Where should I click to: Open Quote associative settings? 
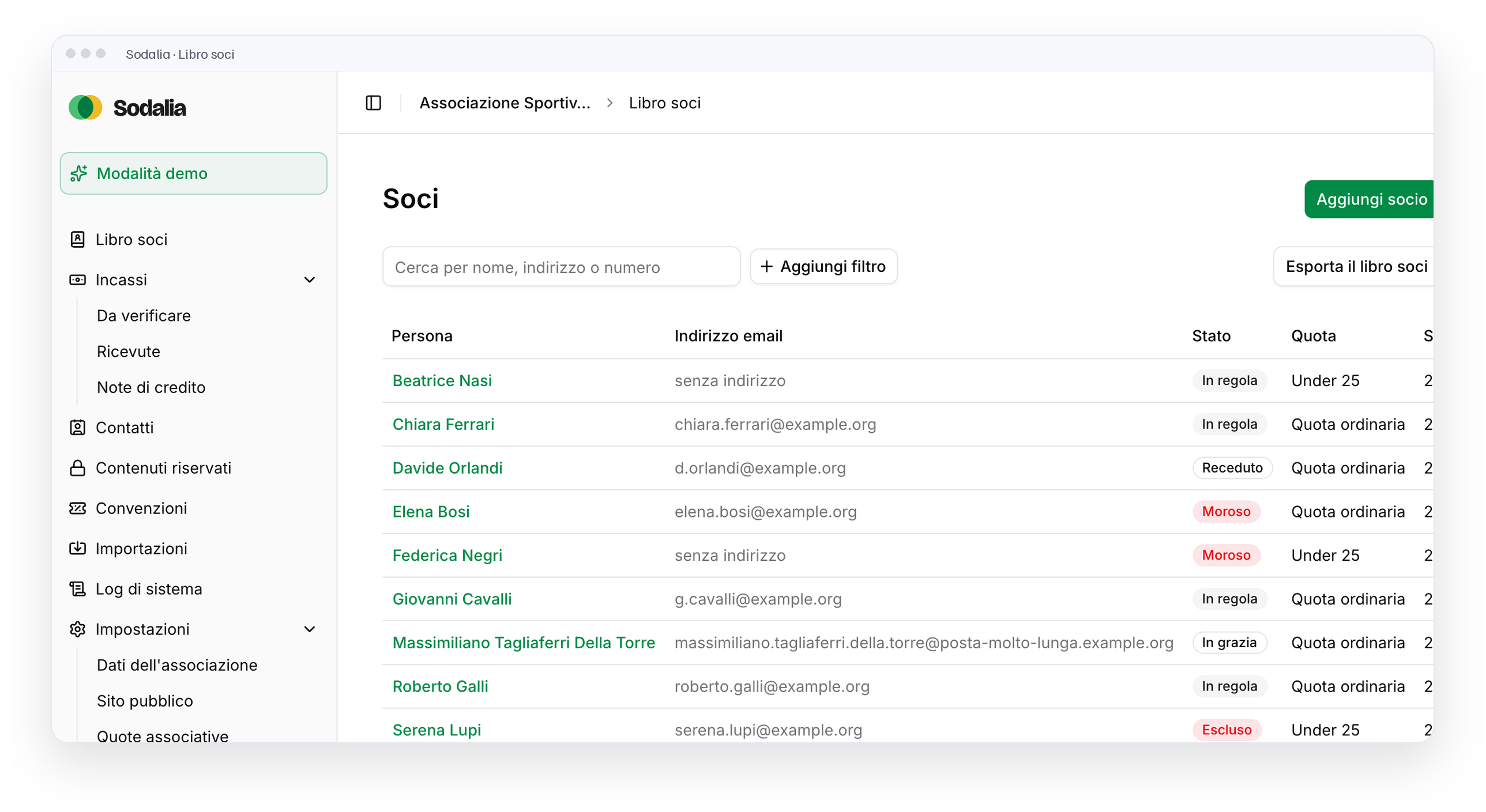pos(163,736)
